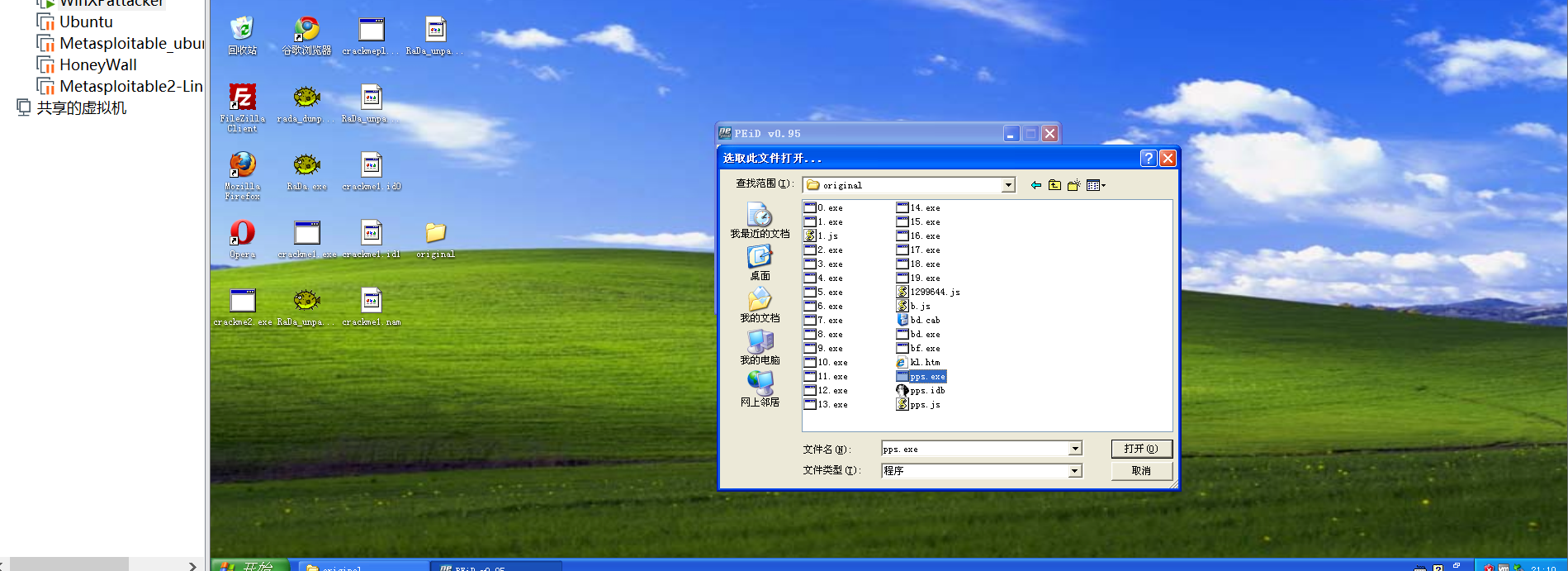The width and height of the screenshot is (1568, 571).
Task: Click the 文件名 text input field
Action: point(974,449)
